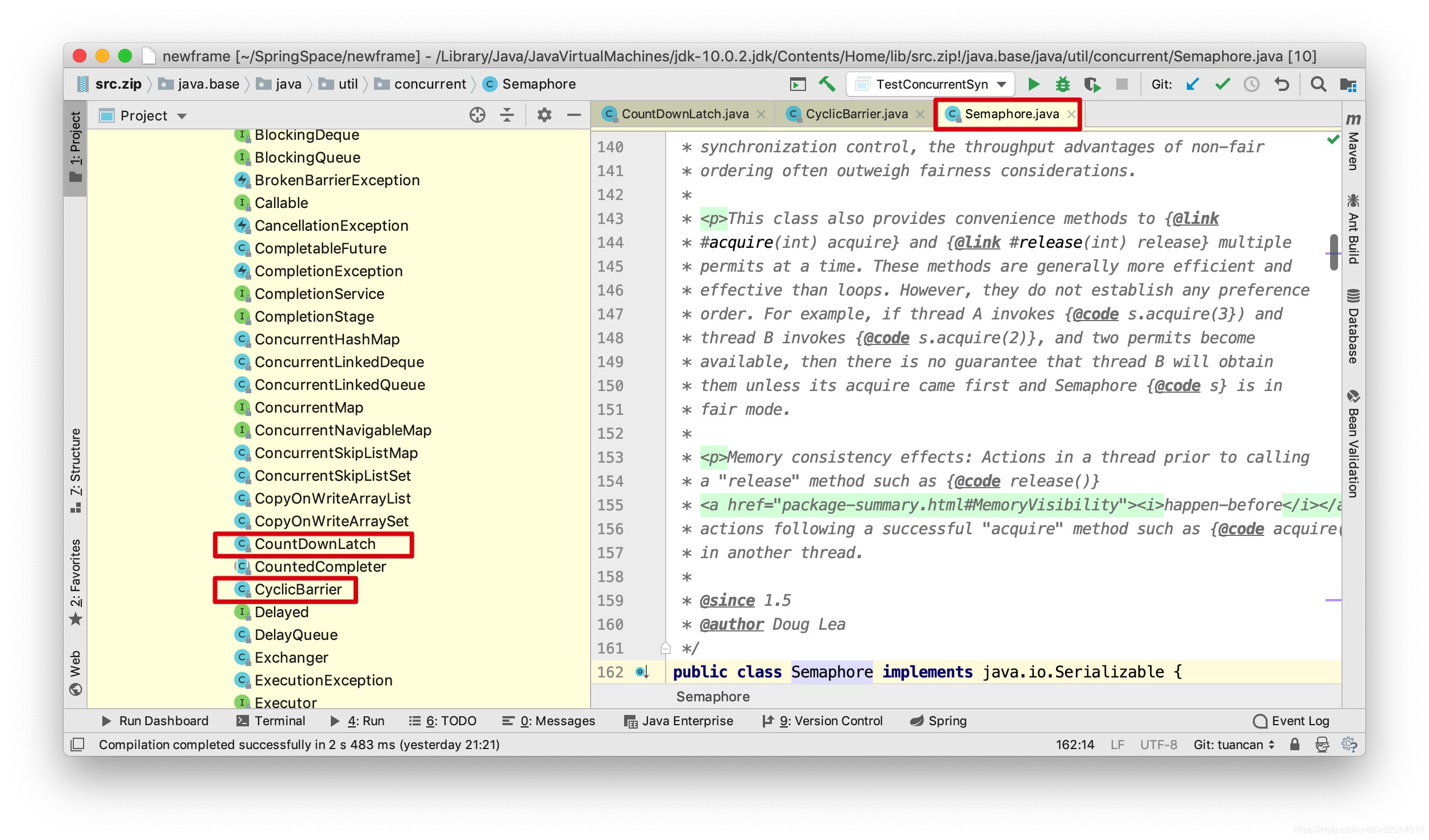Start debugging with the bug icon

pyautogui.click(x=1062, y=84)
